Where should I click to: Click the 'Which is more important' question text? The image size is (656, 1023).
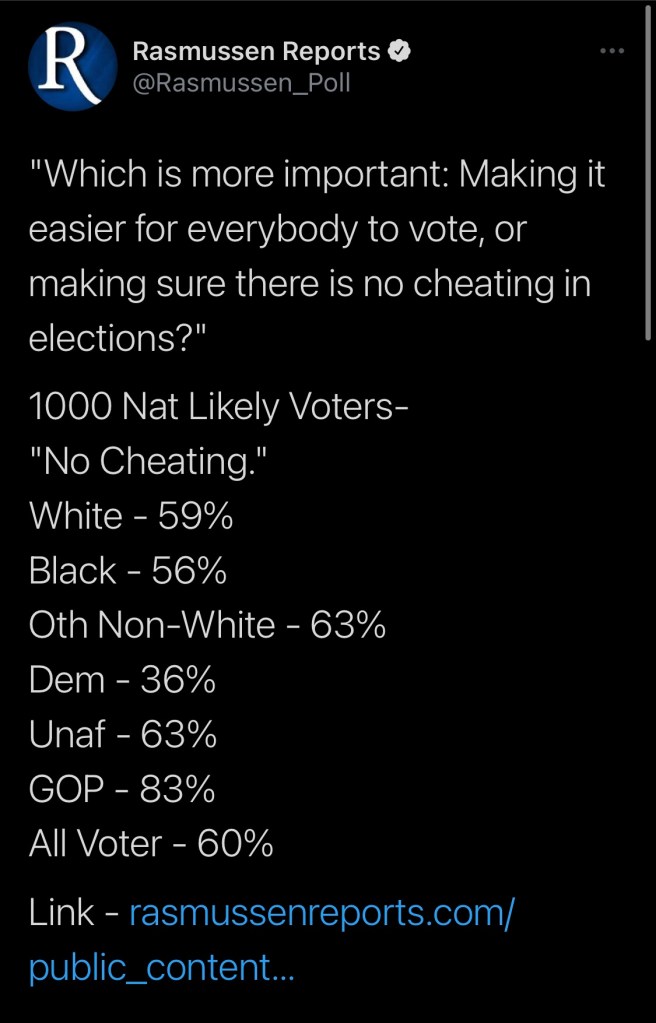[x=318, y=176]
